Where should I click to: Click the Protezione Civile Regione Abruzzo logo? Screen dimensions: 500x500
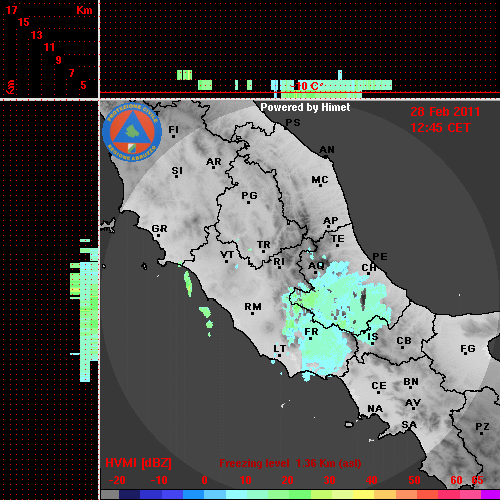tap(132, 132)
